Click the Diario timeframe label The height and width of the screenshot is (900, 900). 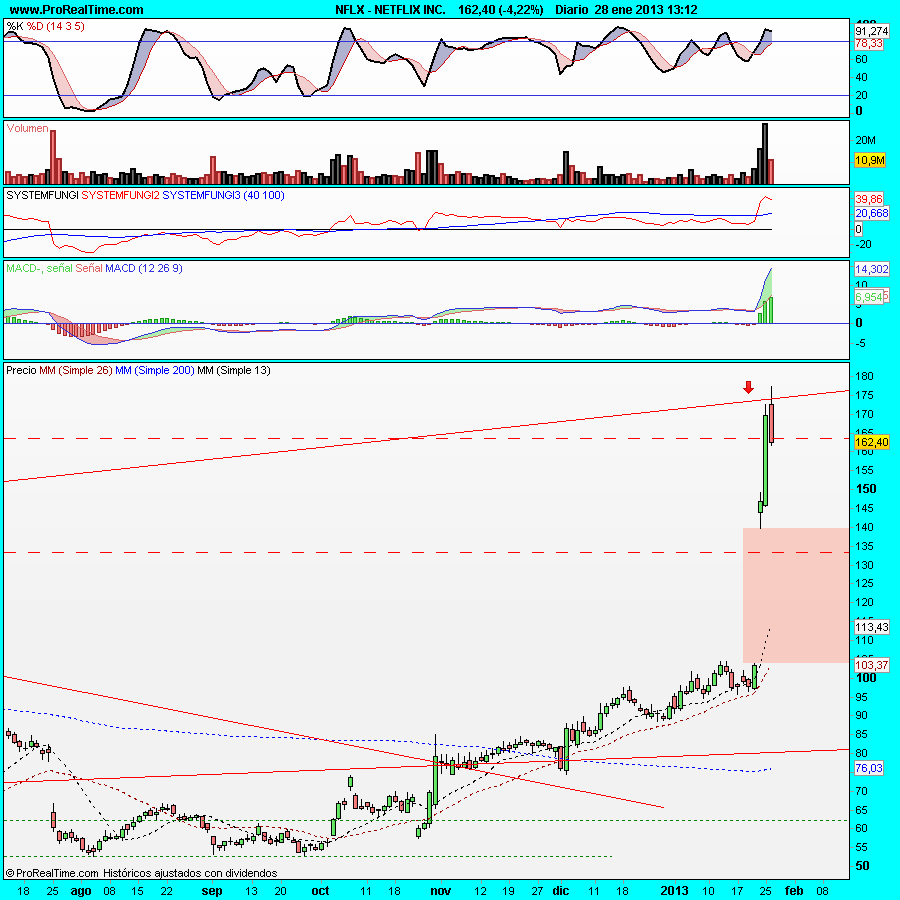[x=572, y=9]
